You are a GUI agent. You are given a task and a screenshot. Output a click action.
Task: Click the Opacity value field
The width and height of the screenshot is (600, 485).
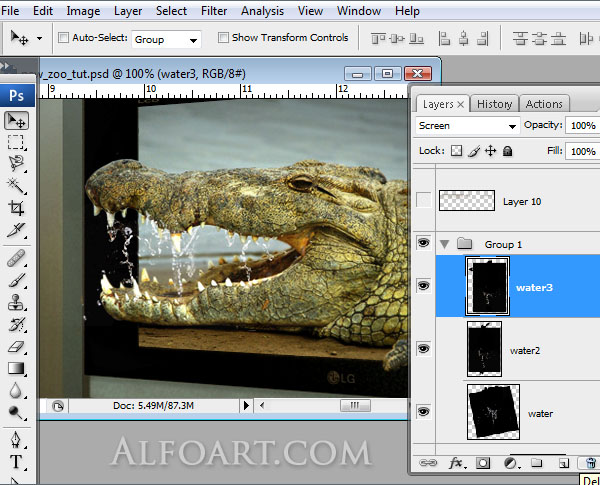583,126
